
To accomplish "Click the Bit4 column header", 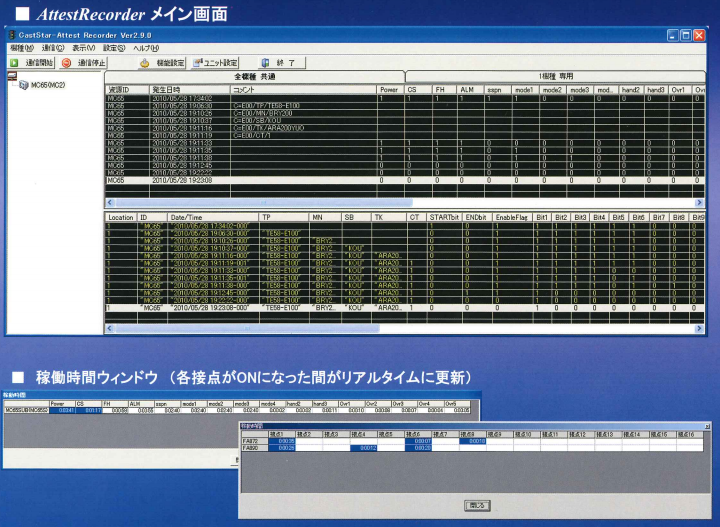I will point(600,218).
